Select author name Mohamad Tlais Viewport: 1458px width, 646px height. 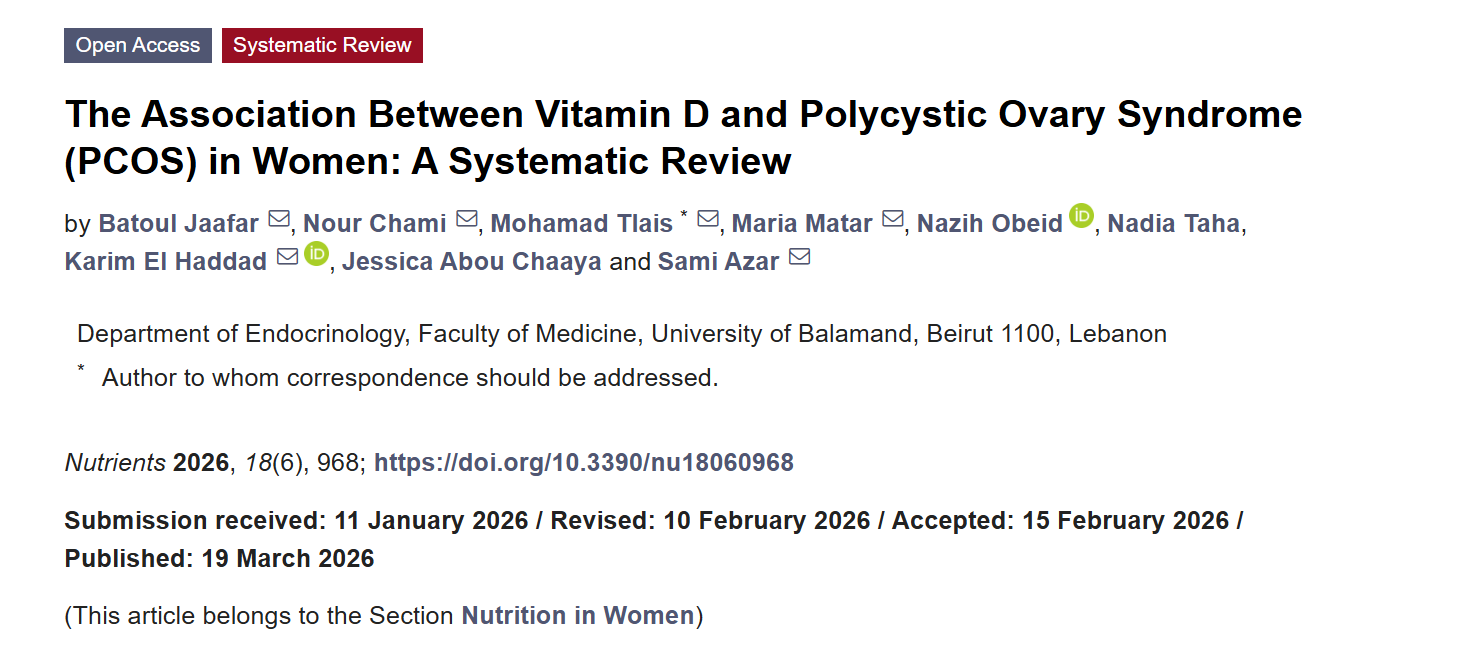click(x=582, y=224)
